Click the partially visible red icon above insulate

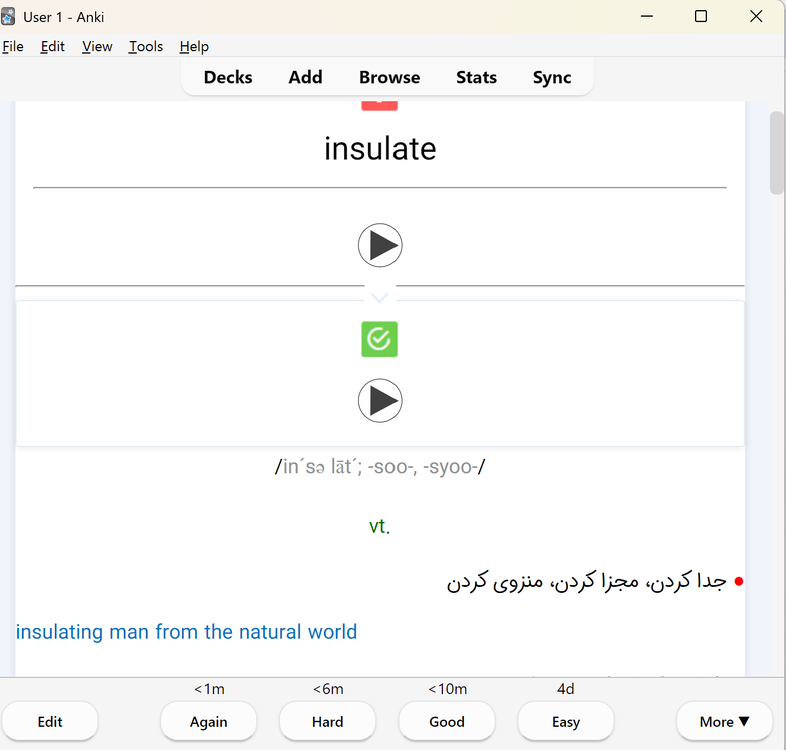pos(379,105)
